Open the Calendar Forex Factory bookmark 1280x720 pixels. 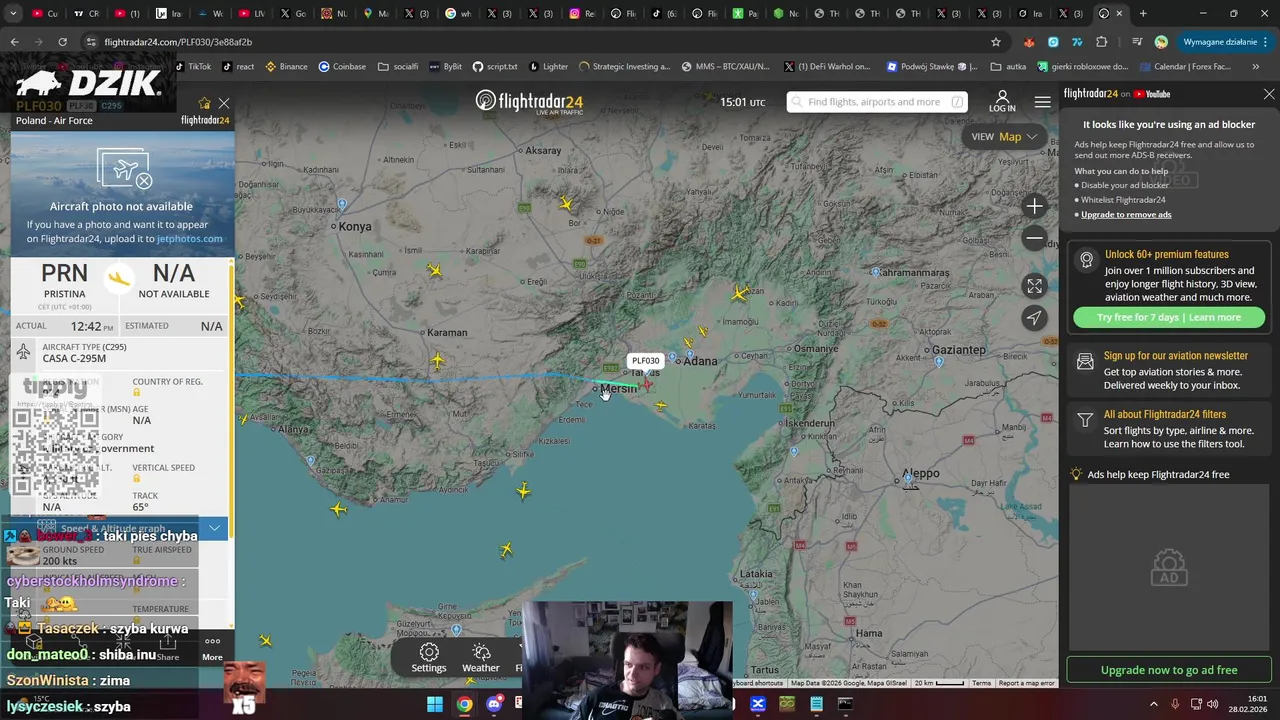[1184, 67]
